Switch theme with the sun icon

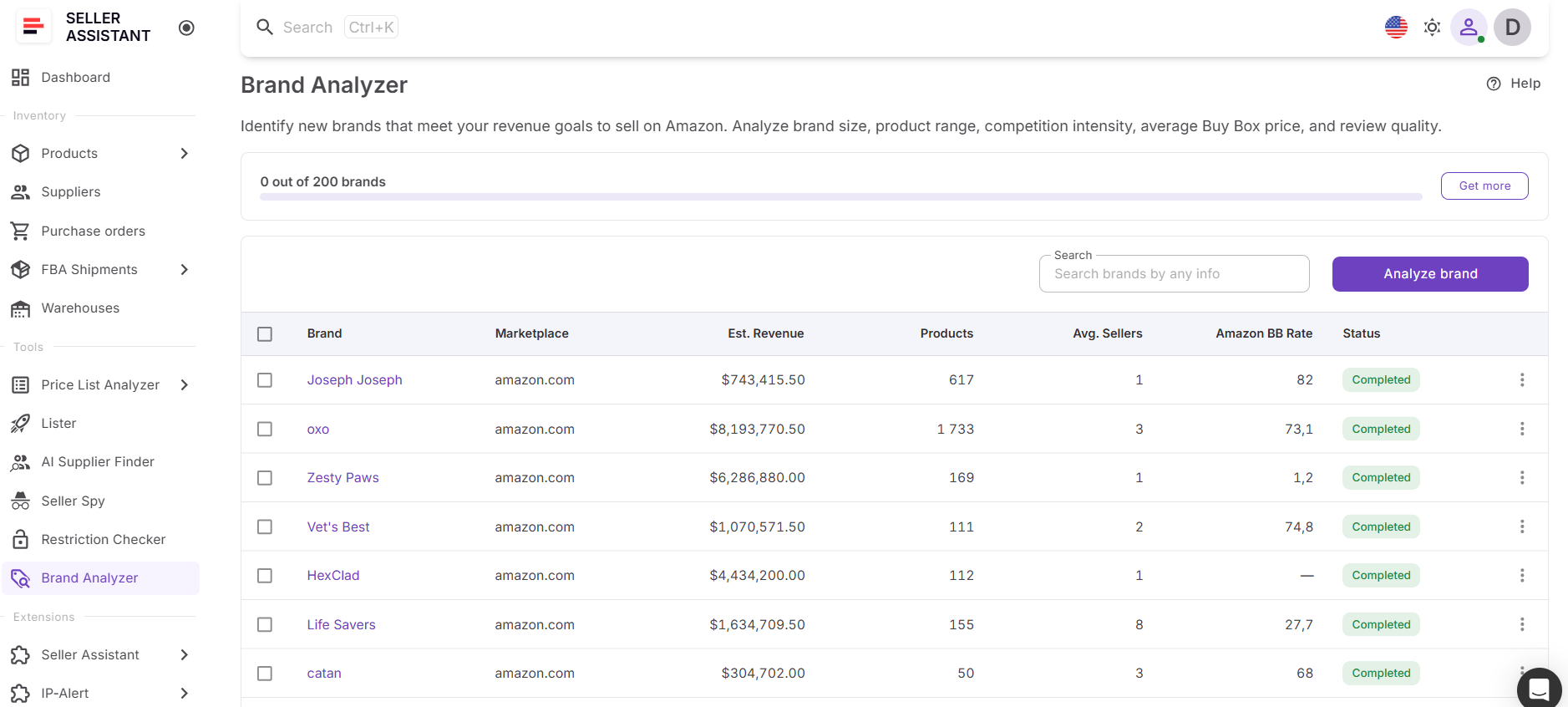[1432, 28]
